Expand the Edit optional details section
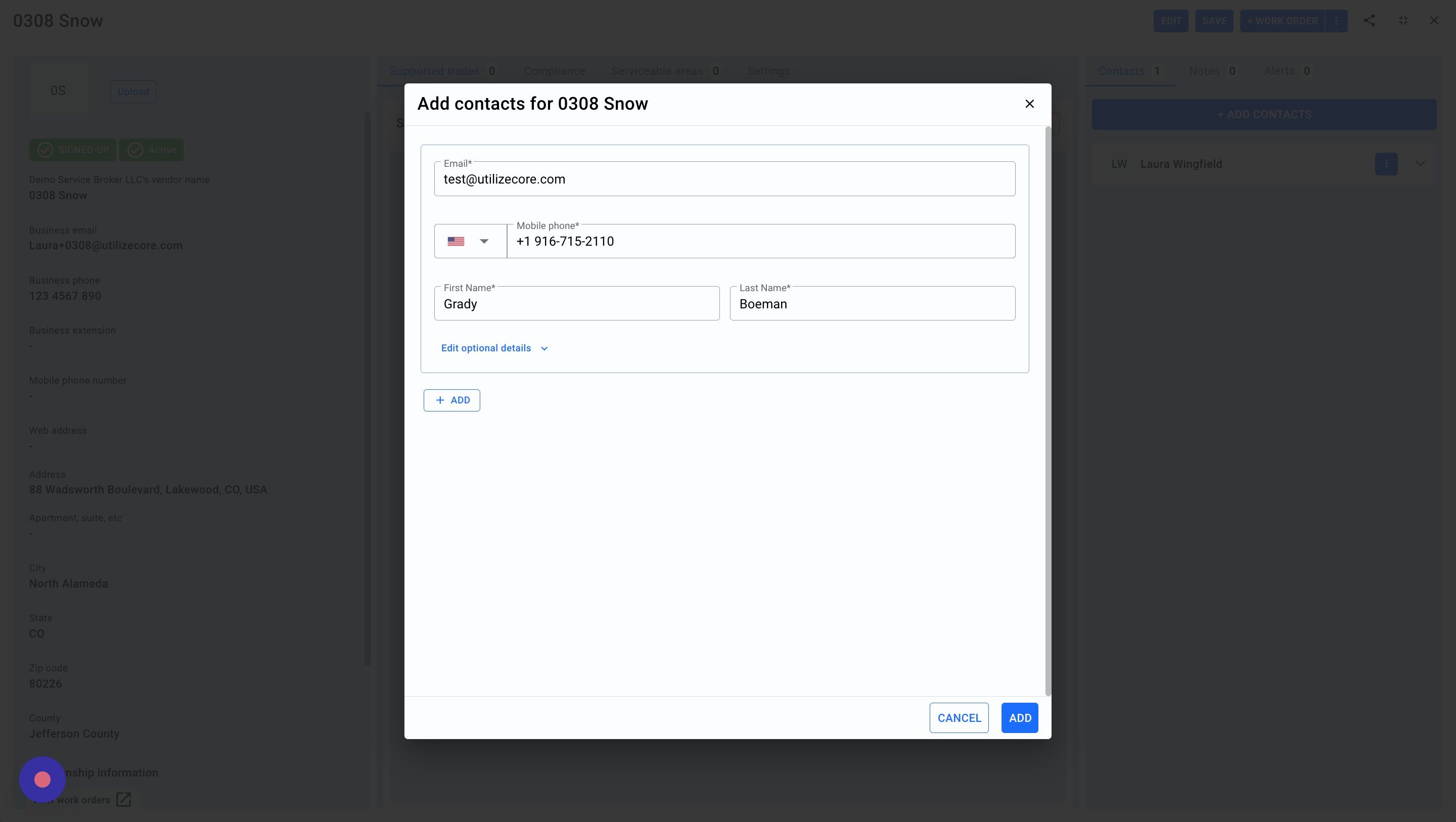This screenshot has height=822, width=1456. 494,348
